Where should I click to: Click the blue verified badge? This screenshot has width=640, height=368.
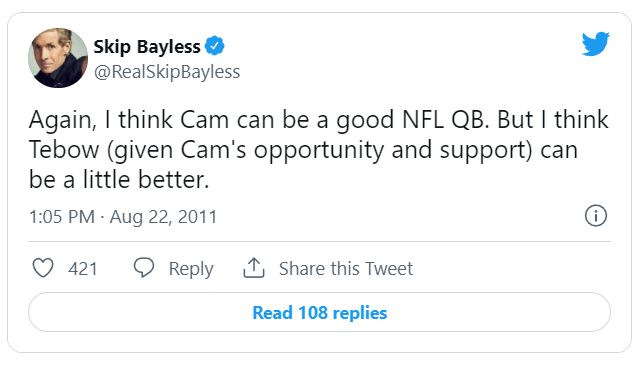(x=215, y=46)
